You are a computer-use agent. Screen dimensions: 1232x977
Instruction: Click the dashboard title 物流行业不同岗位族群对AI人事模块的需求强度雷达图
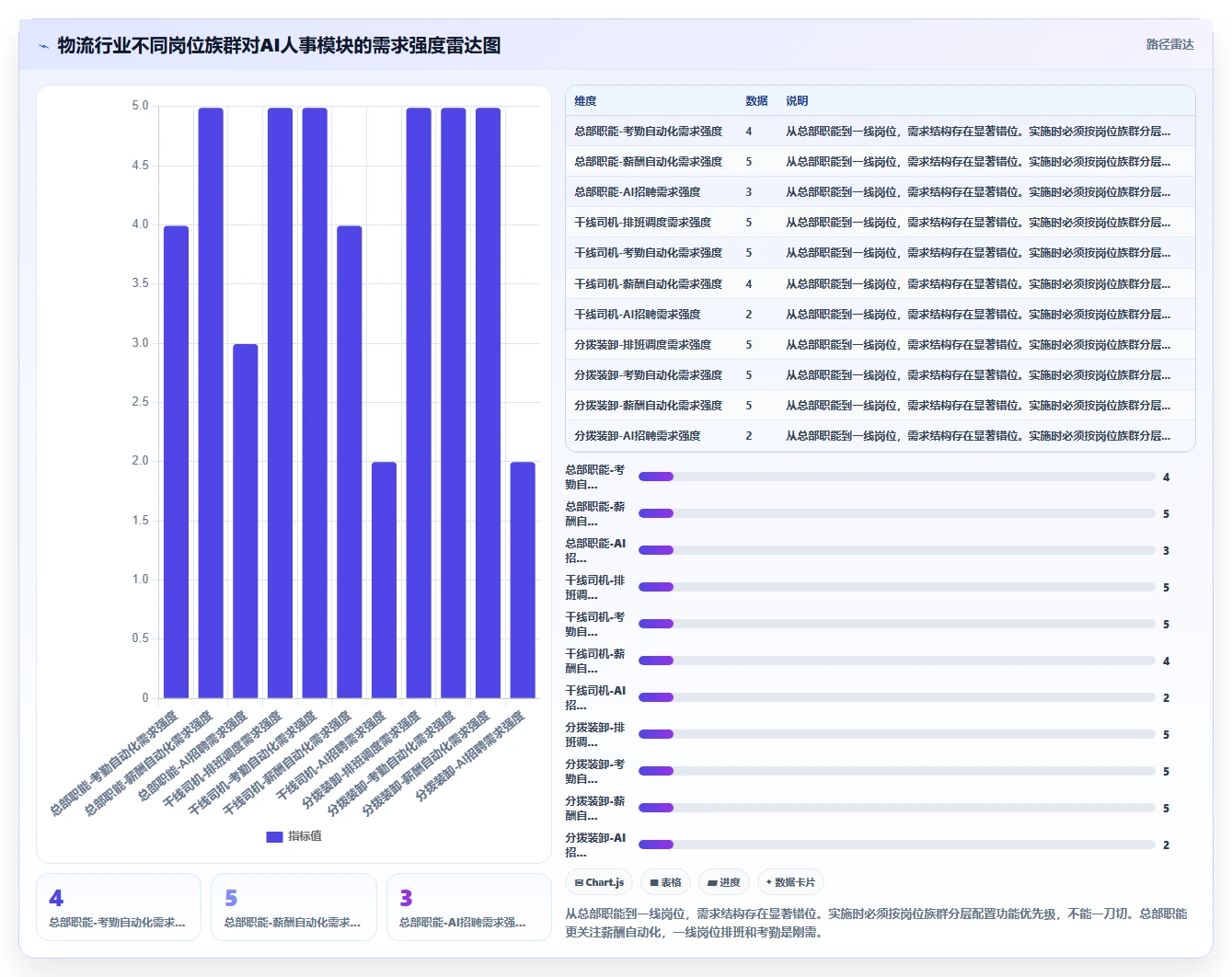(x=280, y=46)
